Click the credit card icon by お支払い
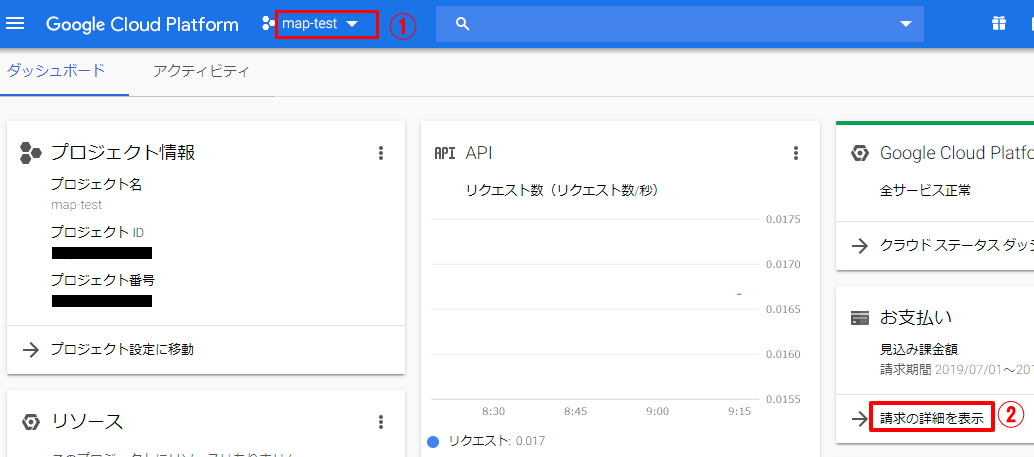This screenshot has height=457, width=1034. [x=859, y=318]
